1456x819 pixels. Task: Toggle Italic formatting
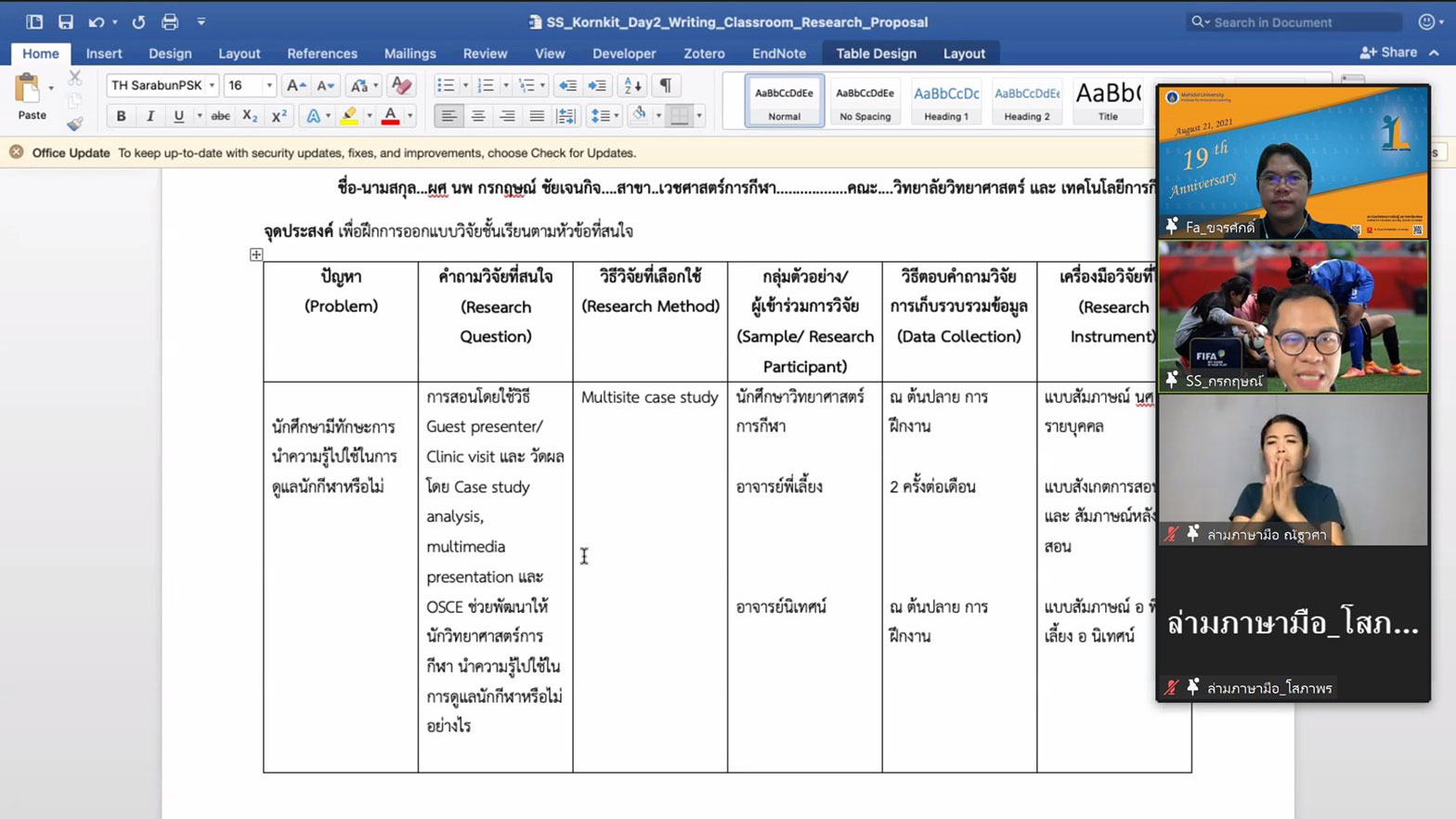click(x=149, y=116)
